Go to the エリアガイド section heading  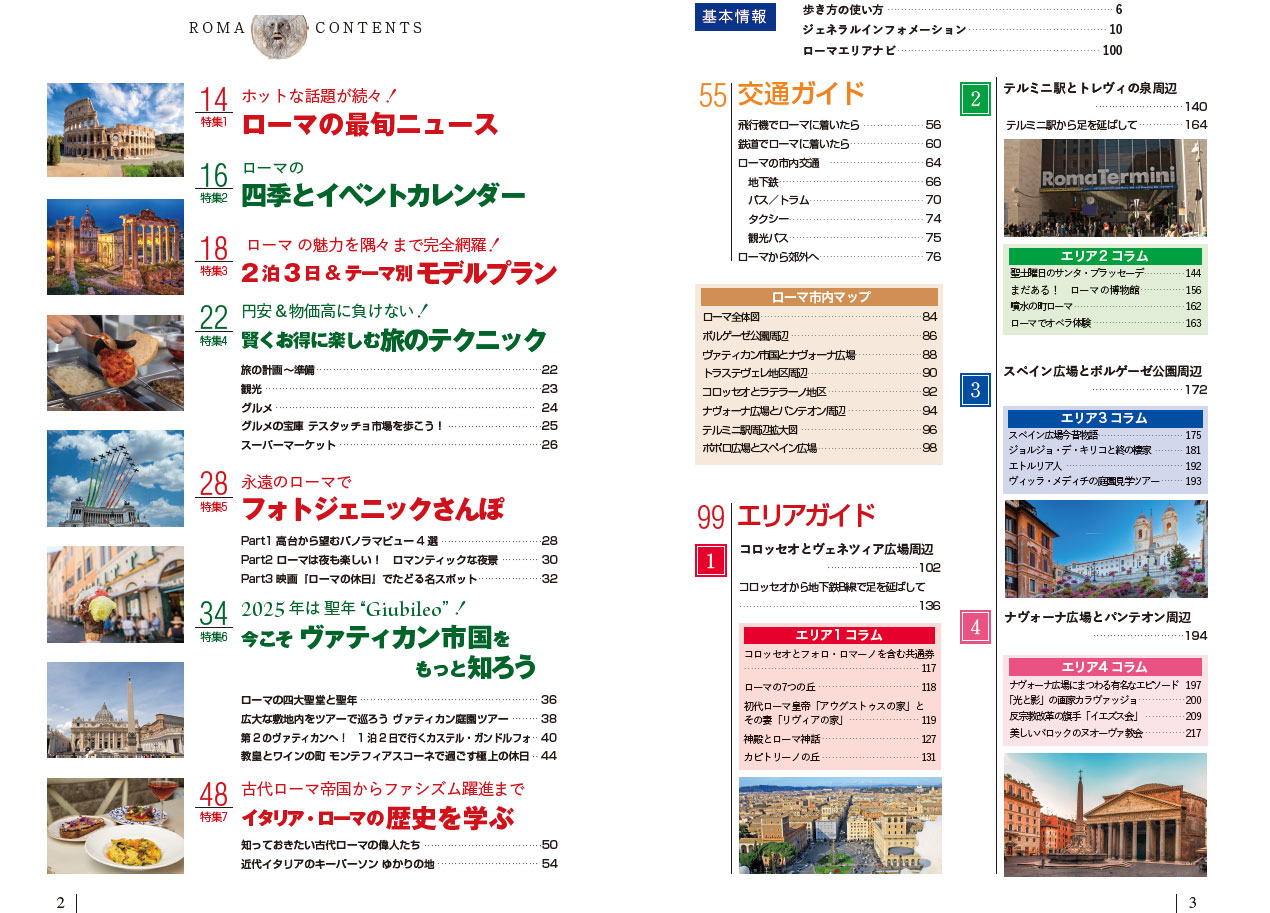point(805,516)
